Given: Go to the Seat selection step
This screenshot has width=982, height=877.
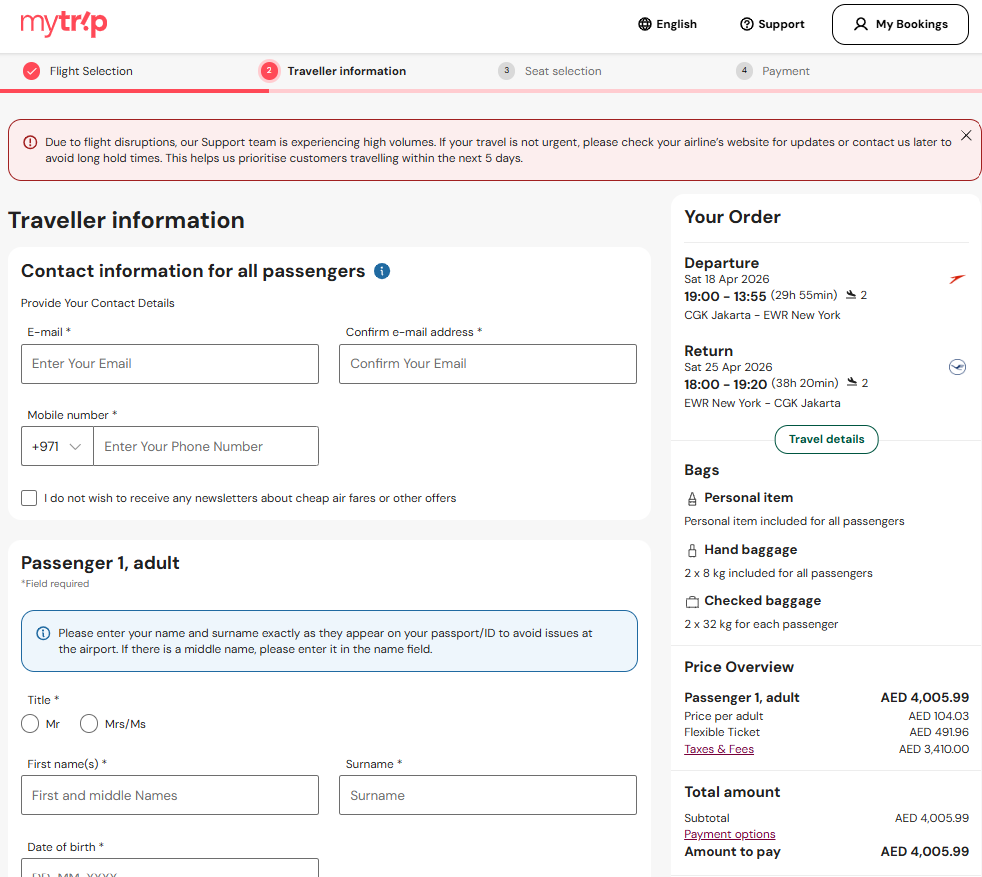Looking at the screenshot, I should pyautogui.click(x=562, y=71).
